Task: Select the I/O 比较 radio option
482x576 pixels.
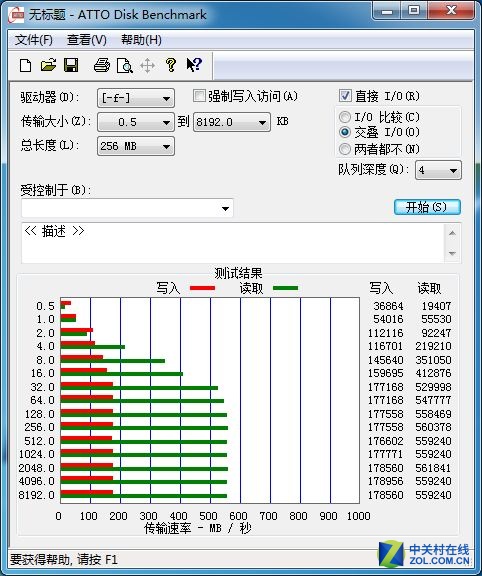Action: coord(344,117)
